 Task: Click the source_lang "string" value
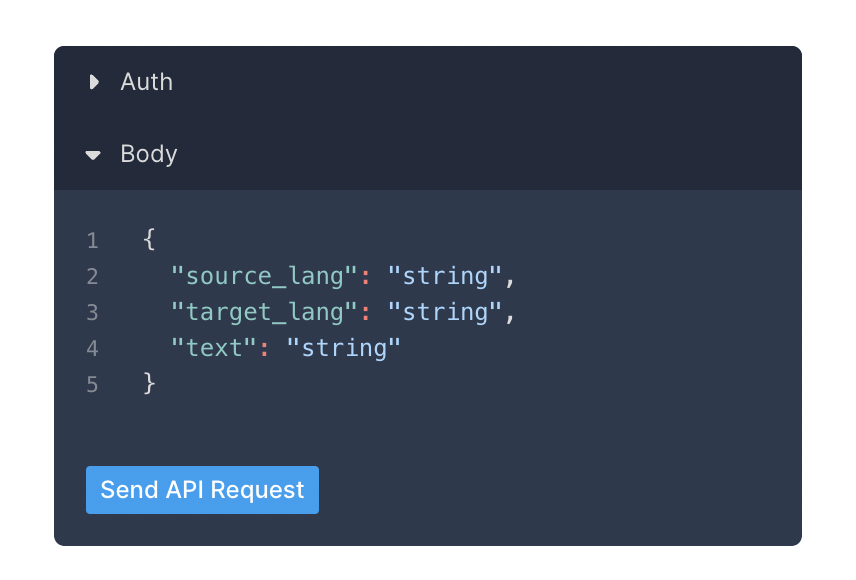click(445, 276)
